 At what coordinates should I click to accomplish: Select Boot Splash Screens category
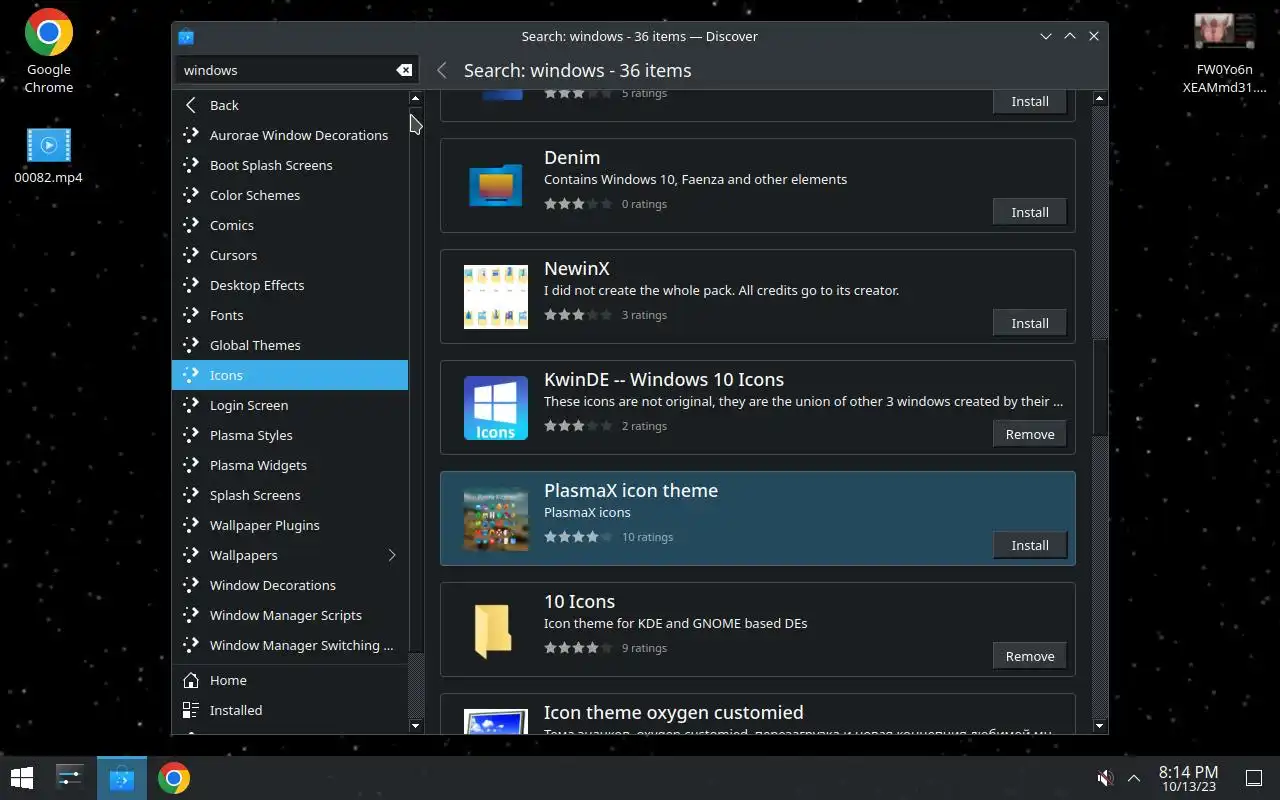pyautogui.click(x=290, y=165)
